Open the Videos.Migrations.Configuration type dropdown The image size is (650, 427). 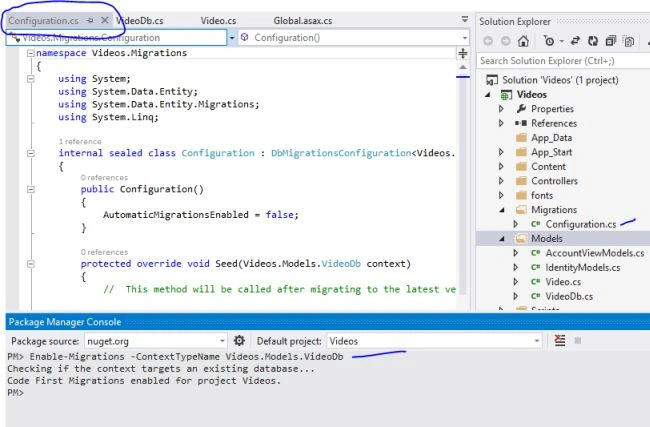click(232, 38)
